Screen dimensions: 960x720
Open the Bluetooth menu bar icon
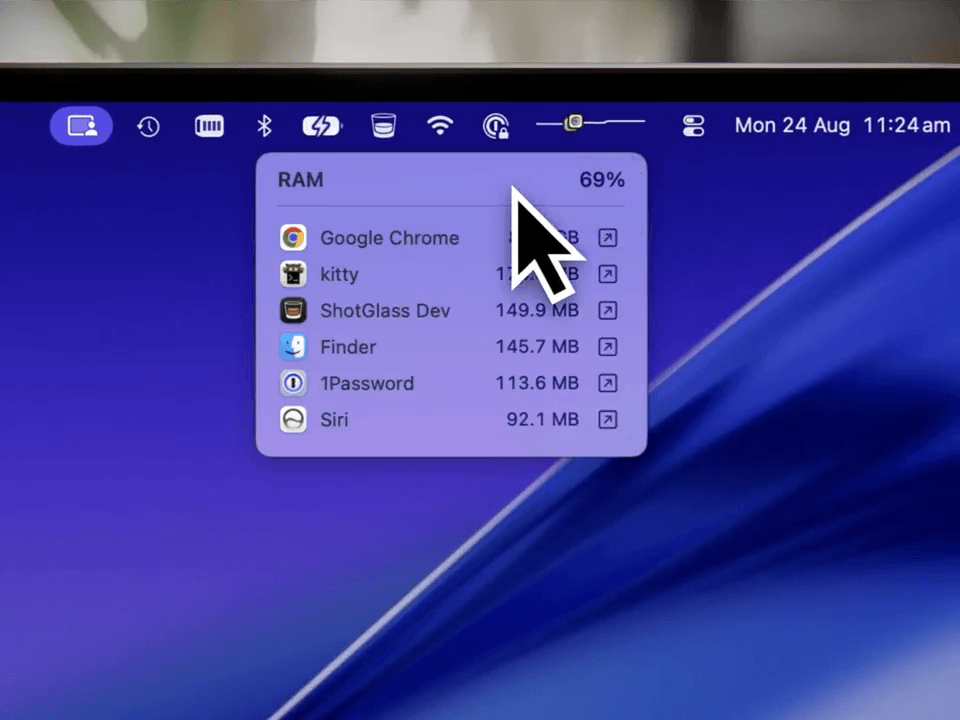(264, 126)
